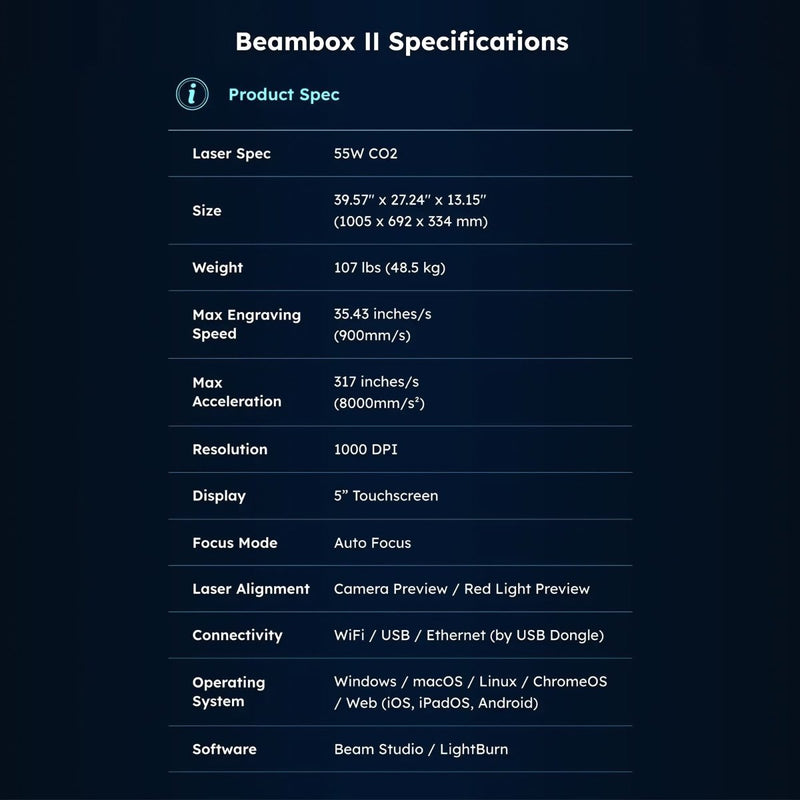Click the Max Acceleration label
This screenshot has height=800, width=800.
coord(237,392)
